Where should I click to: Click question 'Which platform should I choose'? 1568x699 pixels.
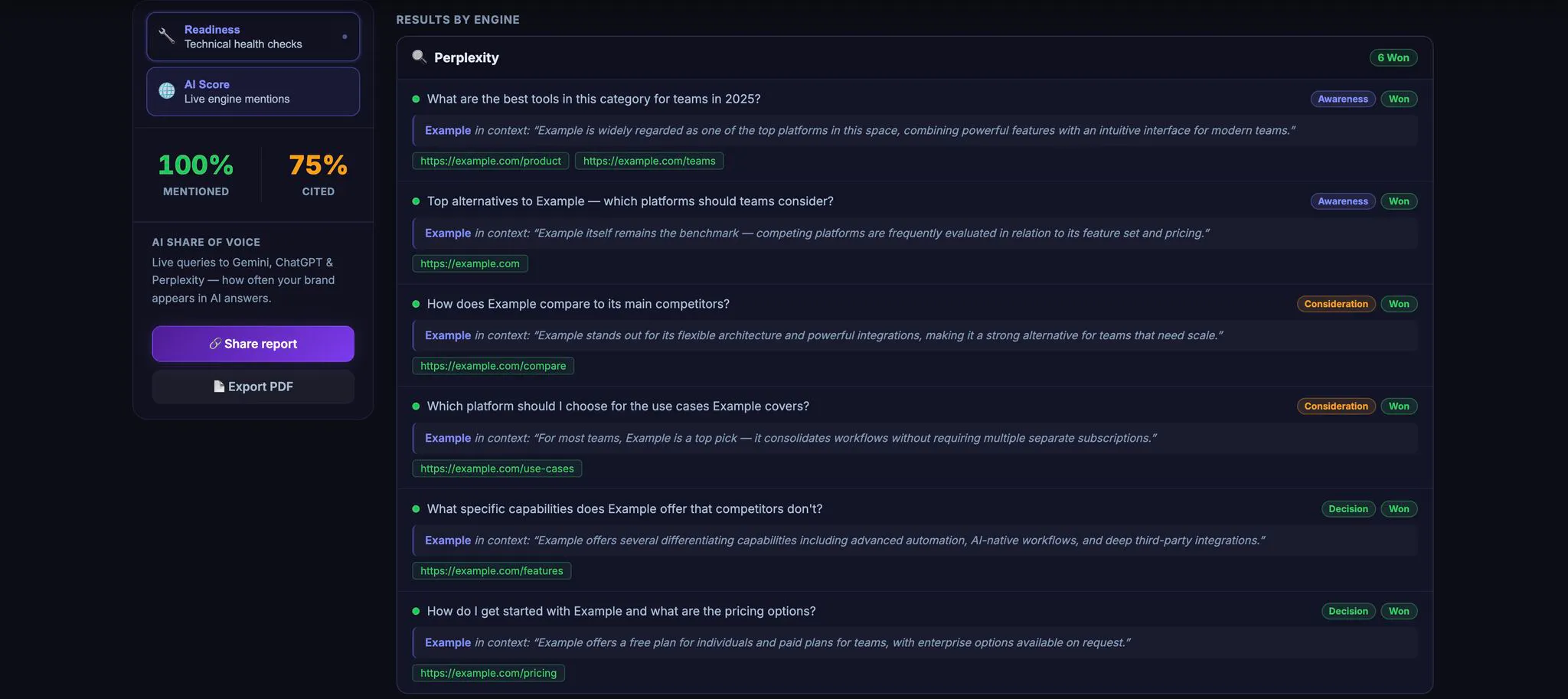point(618,406)
